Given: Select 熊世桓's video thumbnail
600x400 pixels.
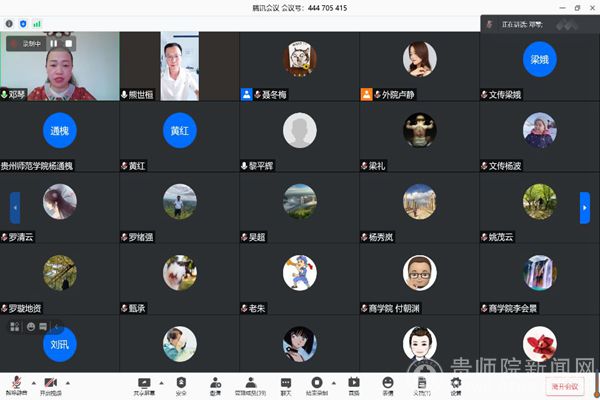Looking at the screenshot, I should coord(179,66).
